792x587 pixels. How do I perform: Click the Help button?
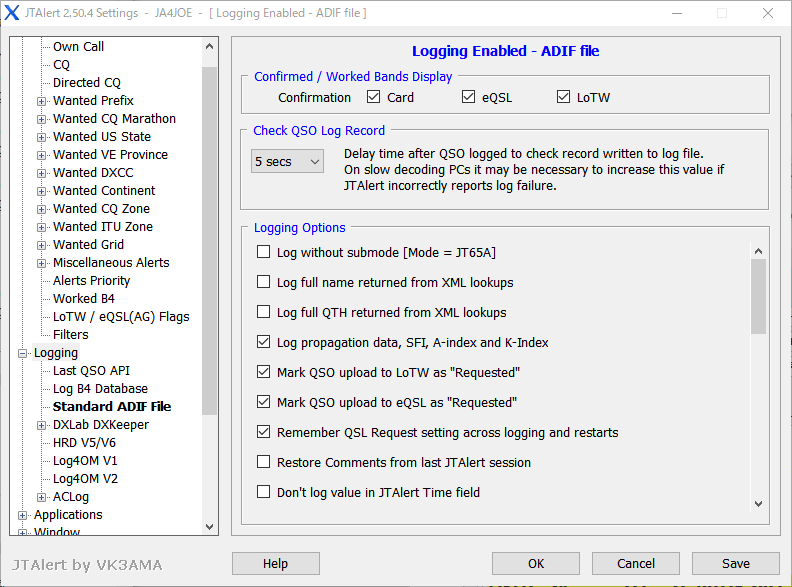coord(276,564)
